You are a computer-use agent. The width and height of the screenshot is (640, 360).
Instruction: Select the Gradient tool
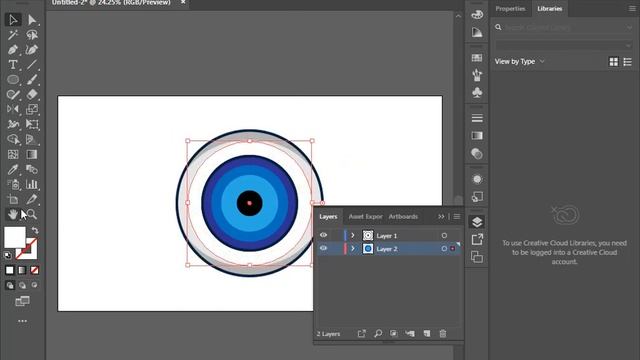pos(32,154)
